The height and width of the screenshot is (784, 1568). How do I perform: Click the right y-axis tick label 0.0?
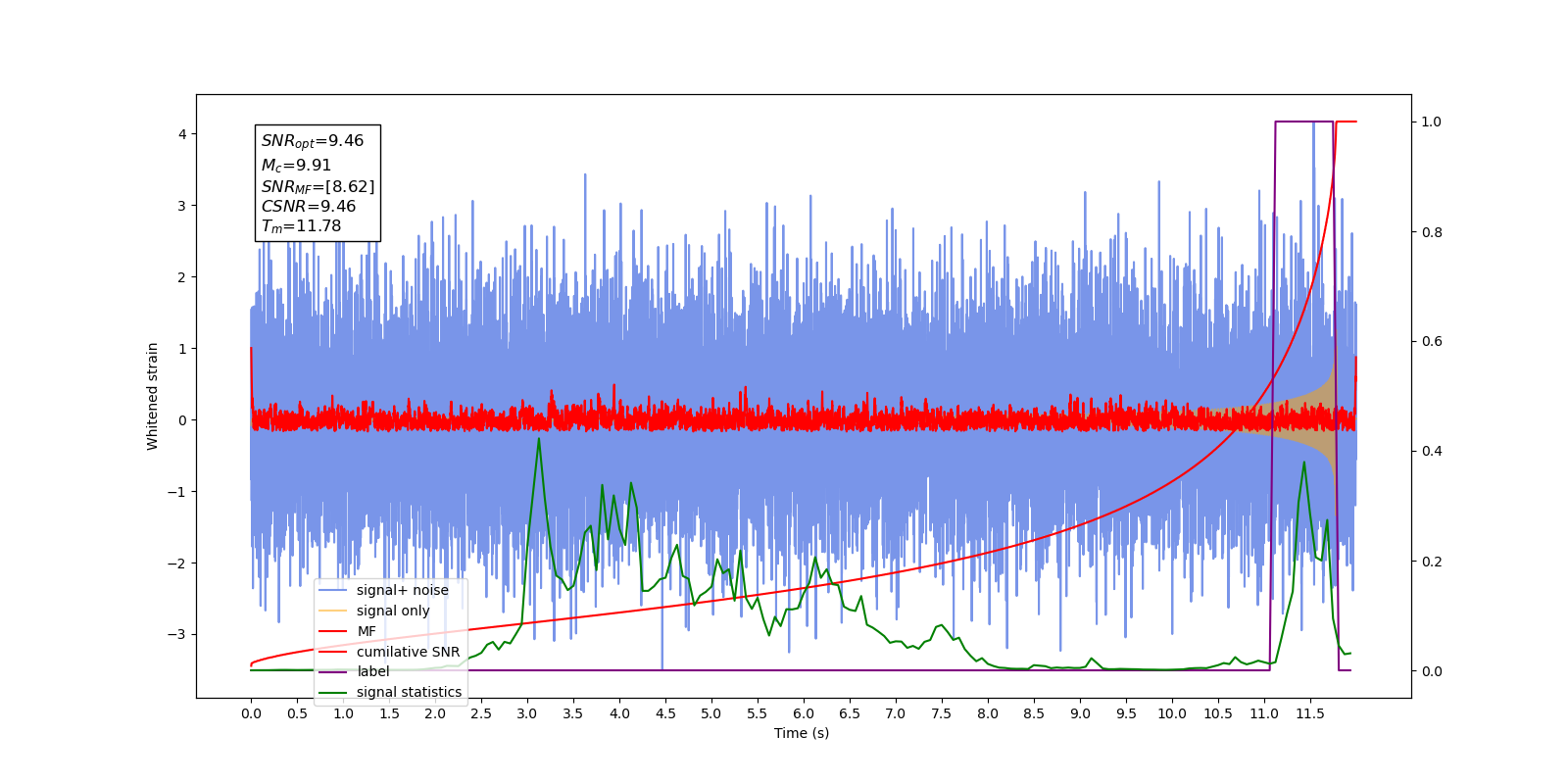1432,671
